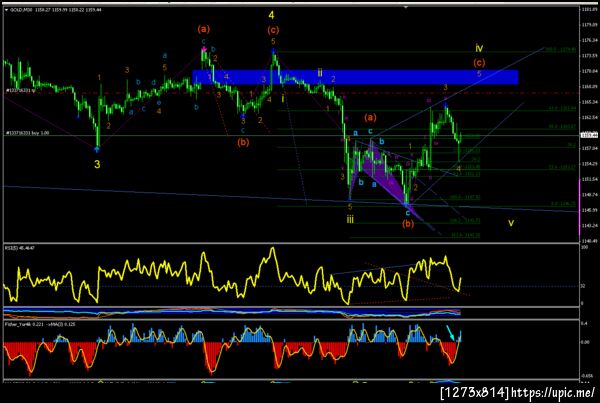Select orange (c) label beneath yellow 4
600x403 pixels.
[273, 30]
